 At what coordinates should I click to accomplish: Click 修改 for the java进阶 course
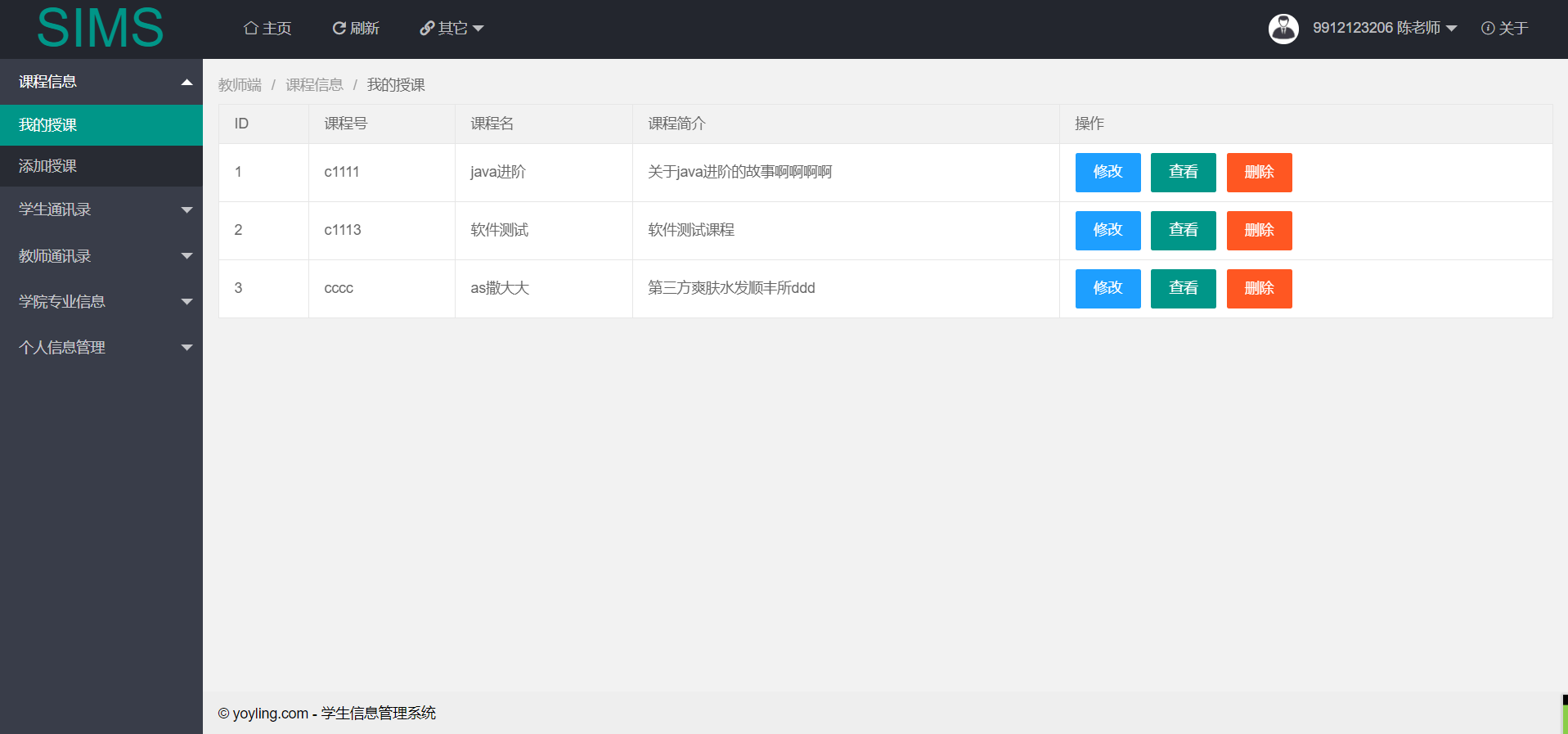coord(1107,173)
